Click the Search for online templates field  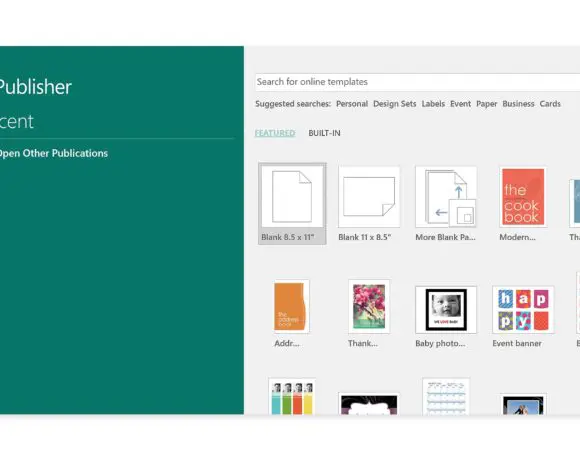coord(418,82)
